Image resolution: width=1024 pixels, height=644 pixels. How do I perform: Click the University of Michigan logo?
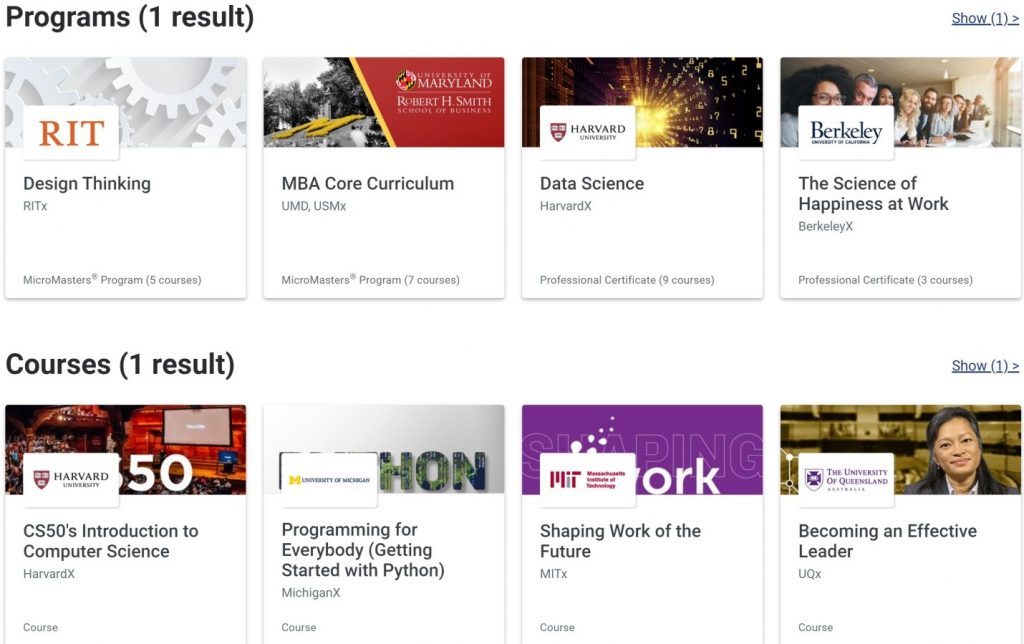tap(329, 480)
